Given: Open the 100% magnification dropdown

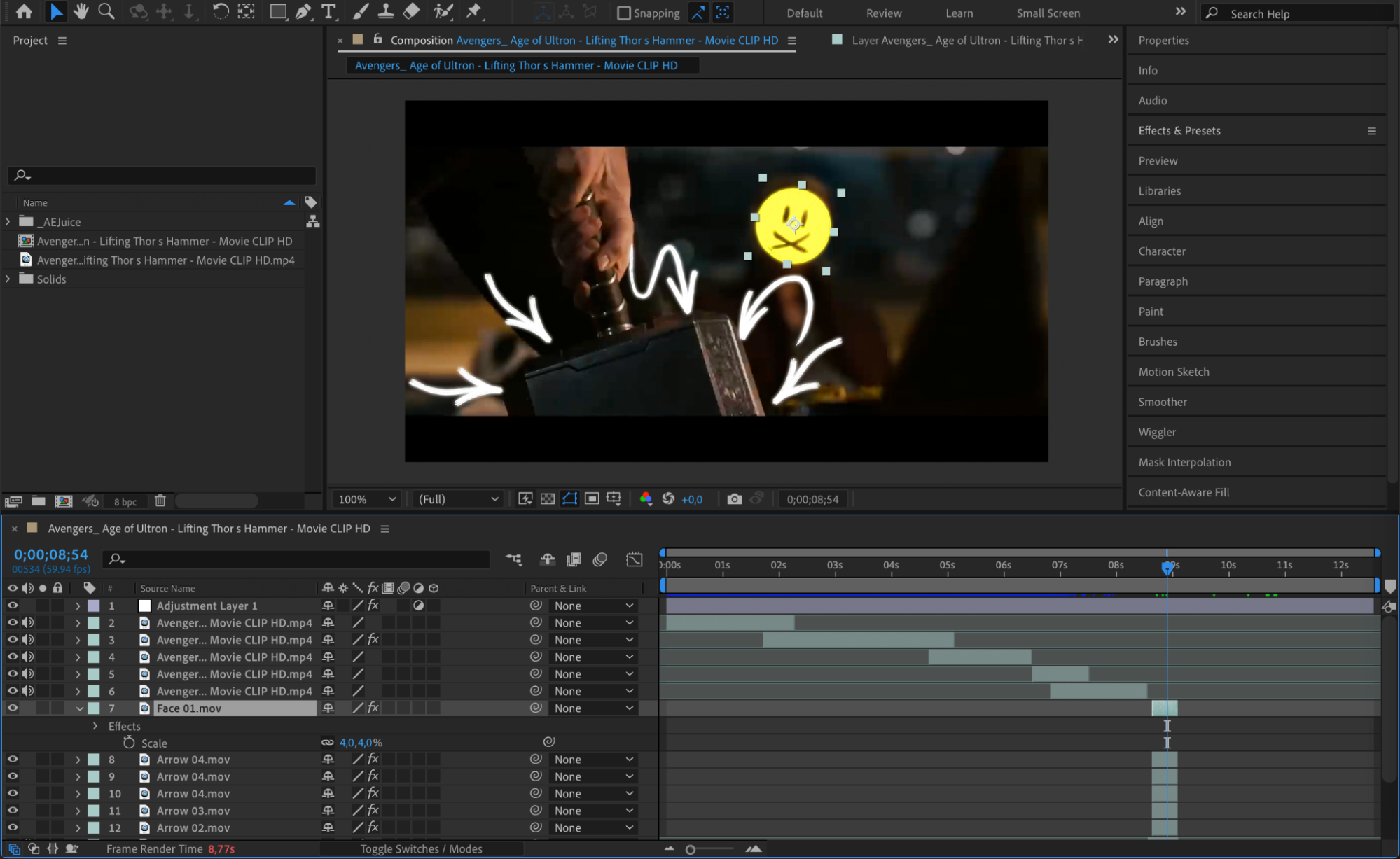Looking at the screenshot, I should pos(367,499).
